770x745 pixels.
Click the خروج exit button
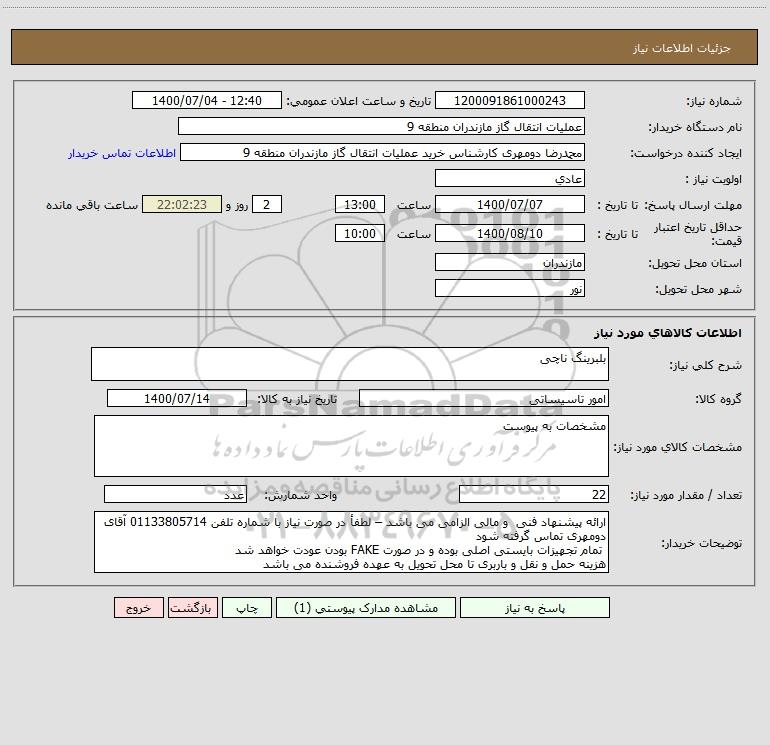click(x=138, y=608)
